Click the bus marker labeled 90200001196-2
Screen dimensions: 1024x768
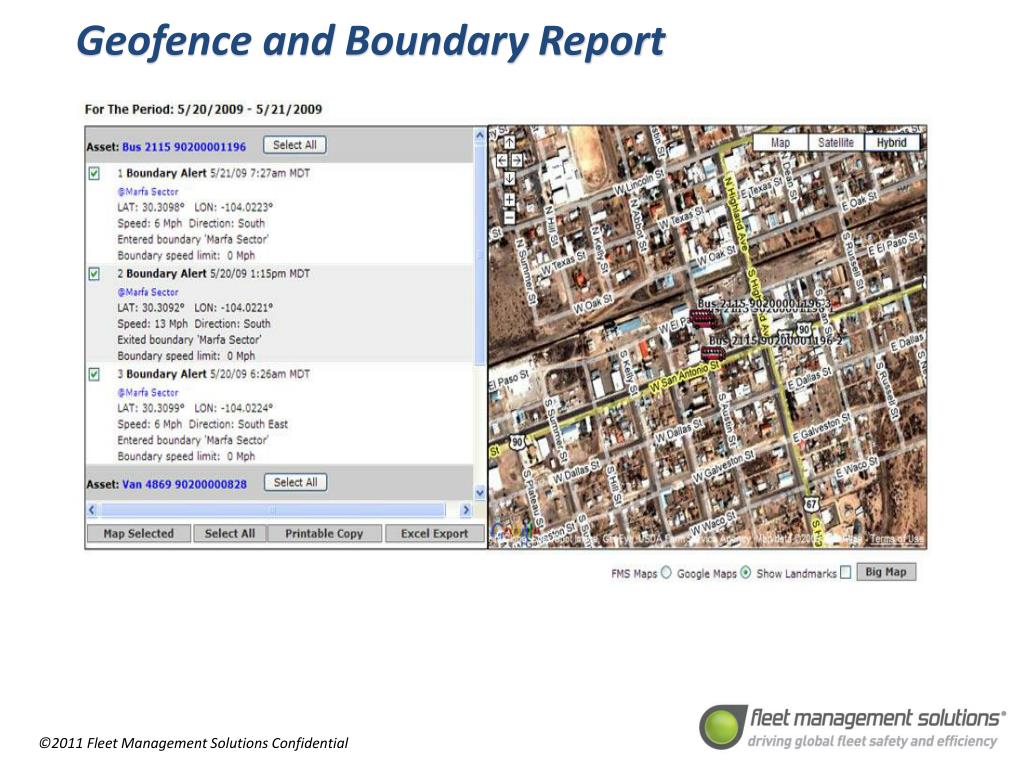[712, 353]
